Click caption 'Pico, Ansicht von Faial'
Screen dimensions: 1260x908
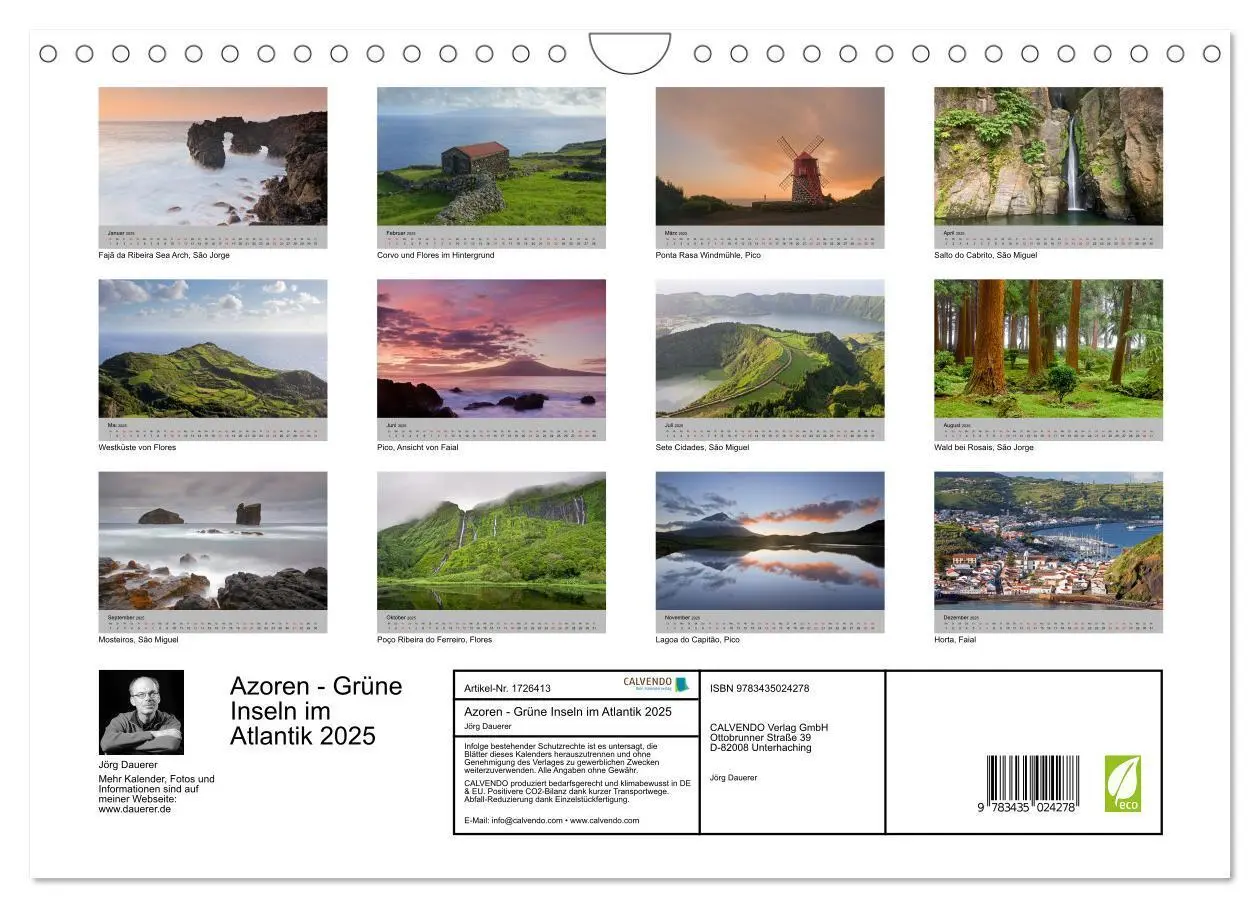click(418, 447)
